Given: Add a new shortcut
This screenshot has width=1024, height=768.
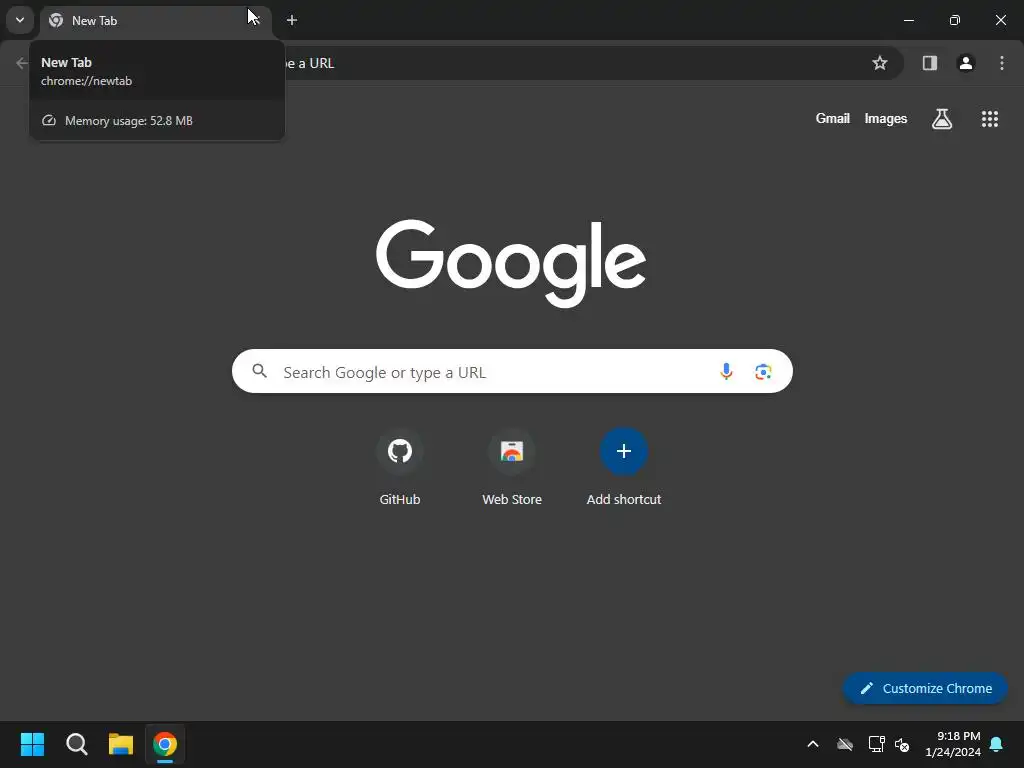Looking at the screenshot, I should pyautogui.click(x=624, y=468).
